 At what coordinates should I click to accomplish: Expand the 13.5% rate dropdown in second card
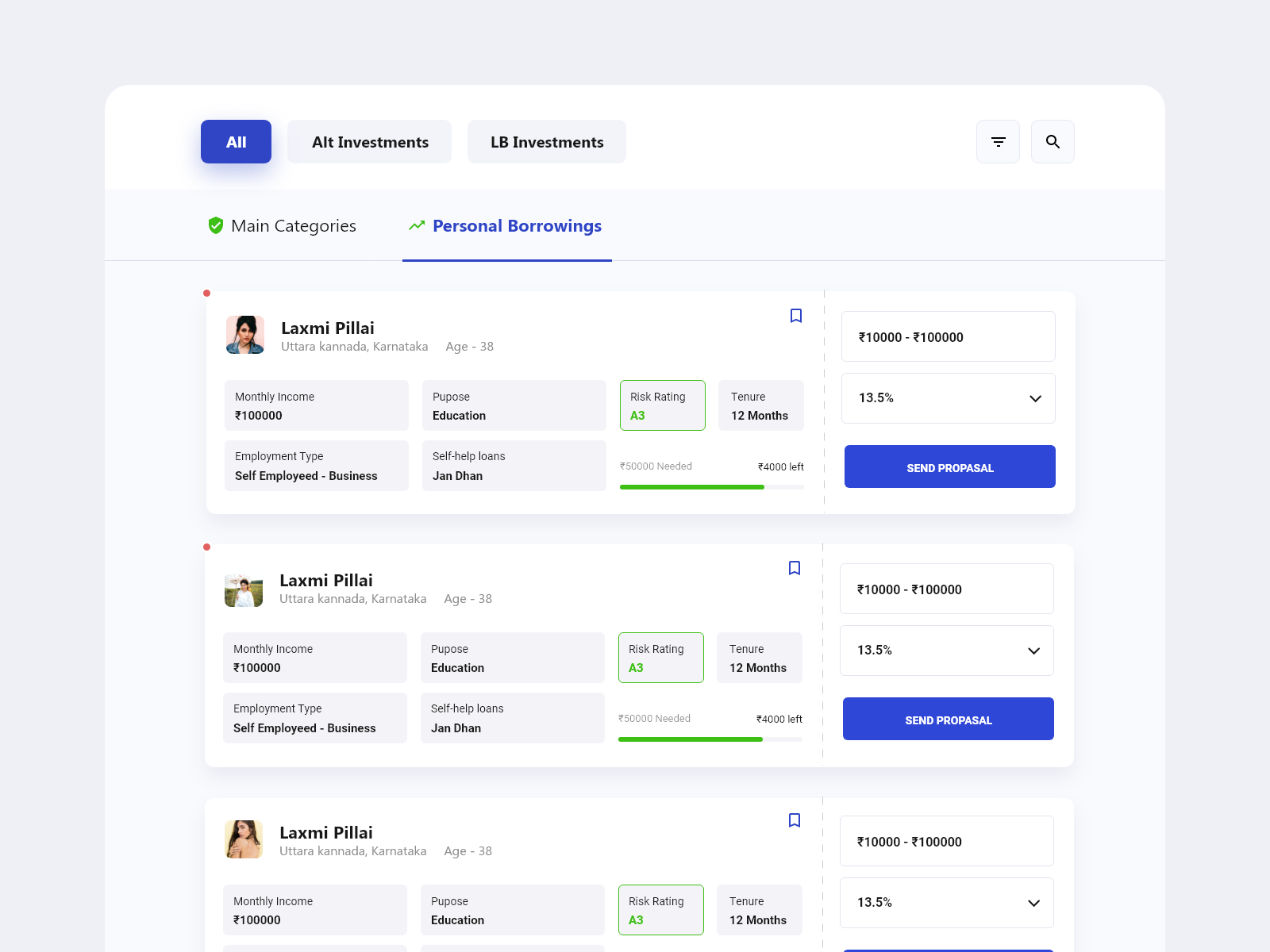(x=947, y=651)
